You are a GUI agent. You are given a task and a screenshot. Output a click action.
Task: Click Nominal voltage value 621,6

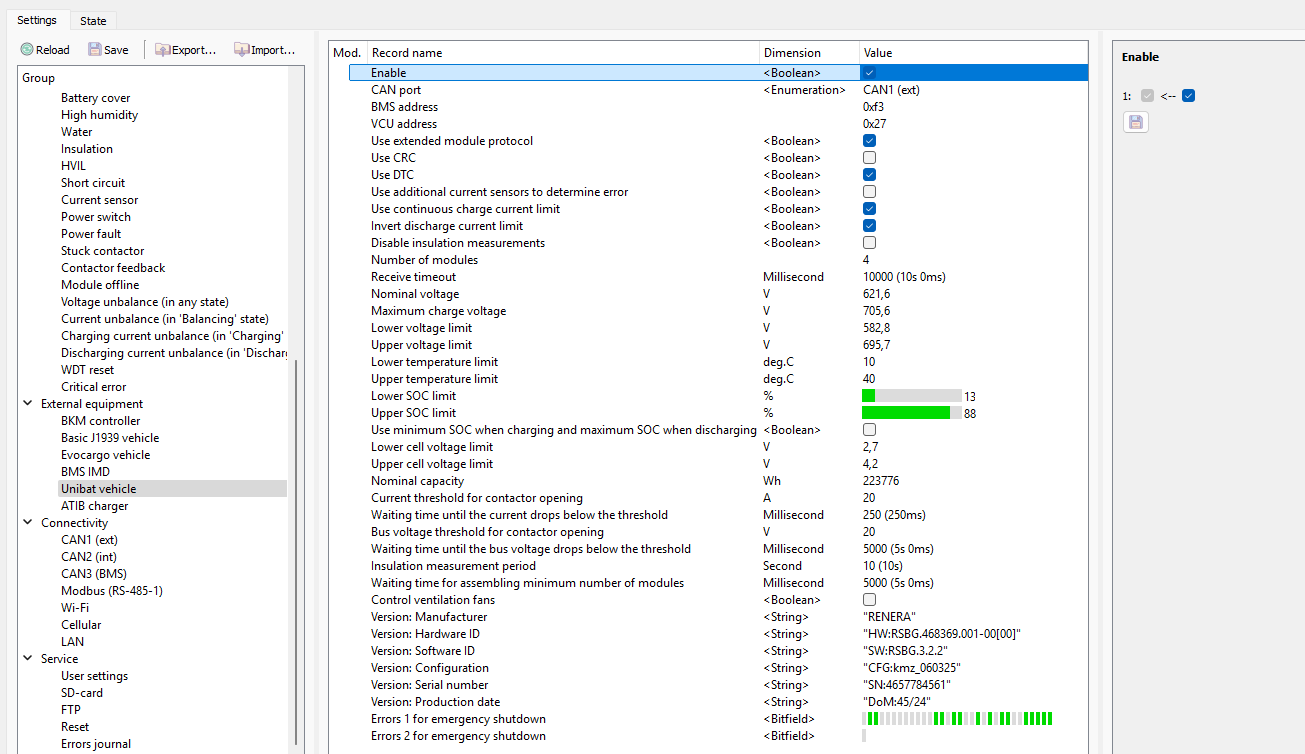(x=877, y=294)
